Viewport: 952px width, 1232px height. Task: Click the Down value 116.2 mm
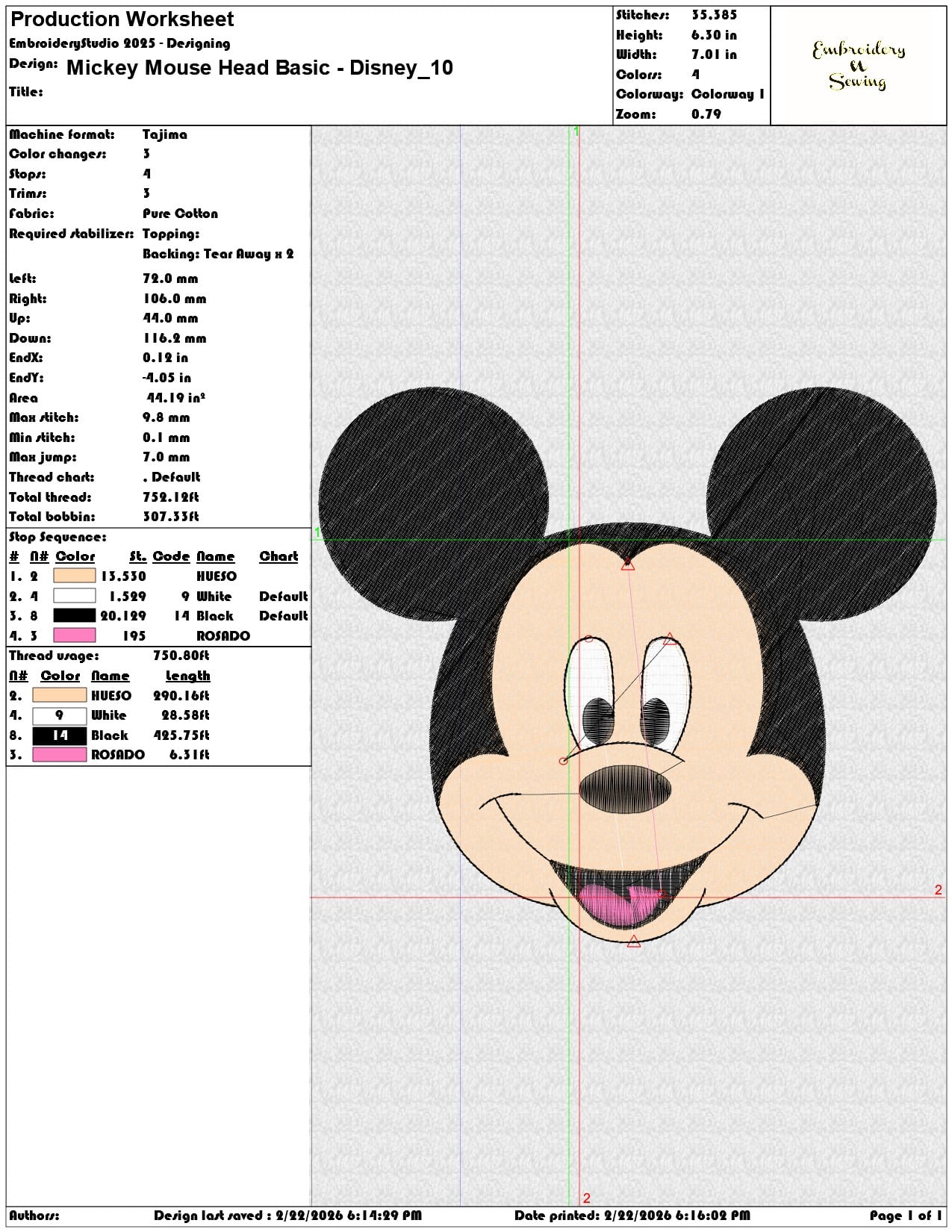[174, 338]
